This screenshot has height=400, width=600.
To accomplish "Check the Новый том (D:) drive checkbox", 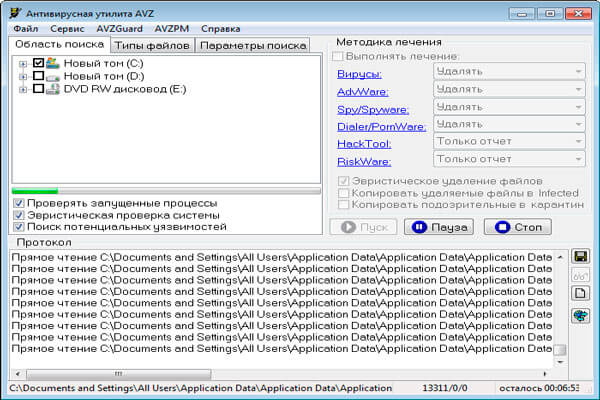I will tap(38, 76).
